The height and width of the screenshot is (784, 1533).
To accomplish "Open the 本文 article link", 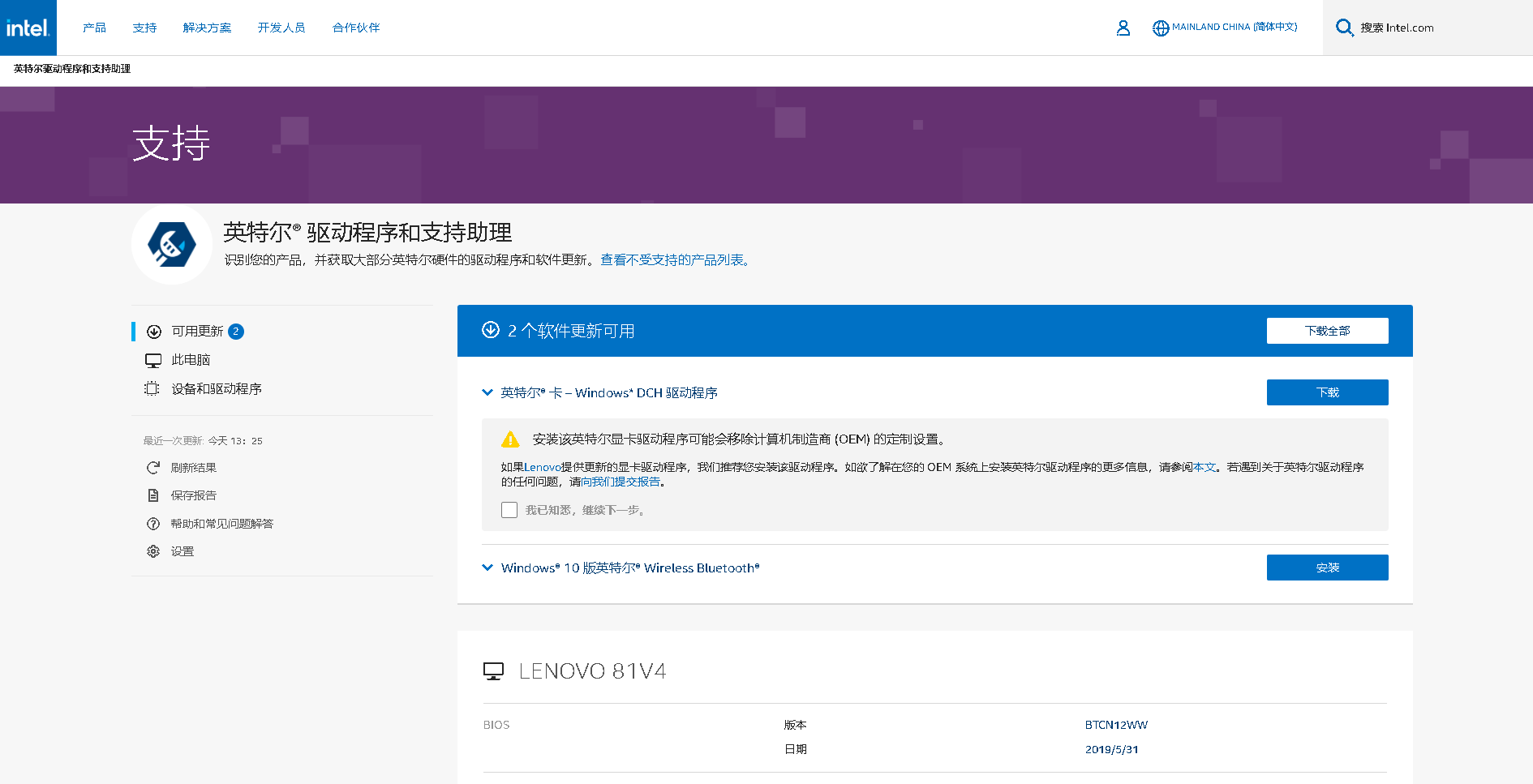I will 1204,467.
